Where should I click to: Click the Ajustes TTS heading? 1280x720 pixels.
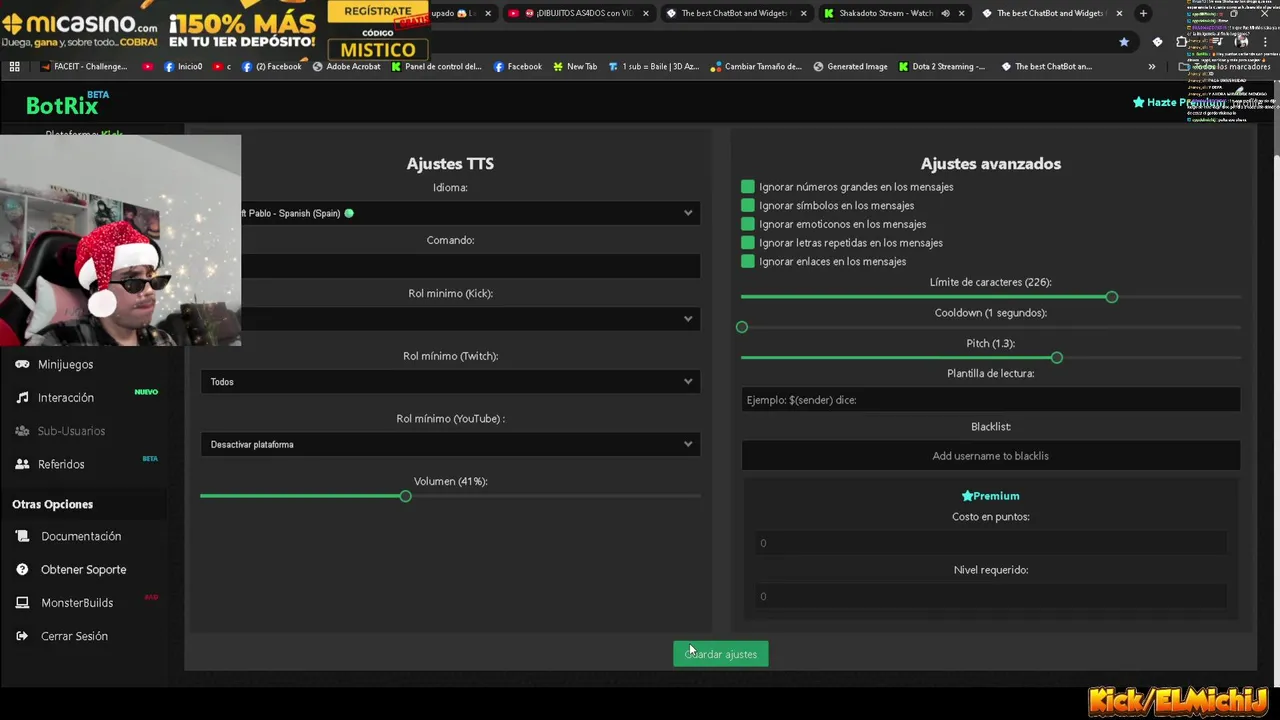(x=450, y=164)
